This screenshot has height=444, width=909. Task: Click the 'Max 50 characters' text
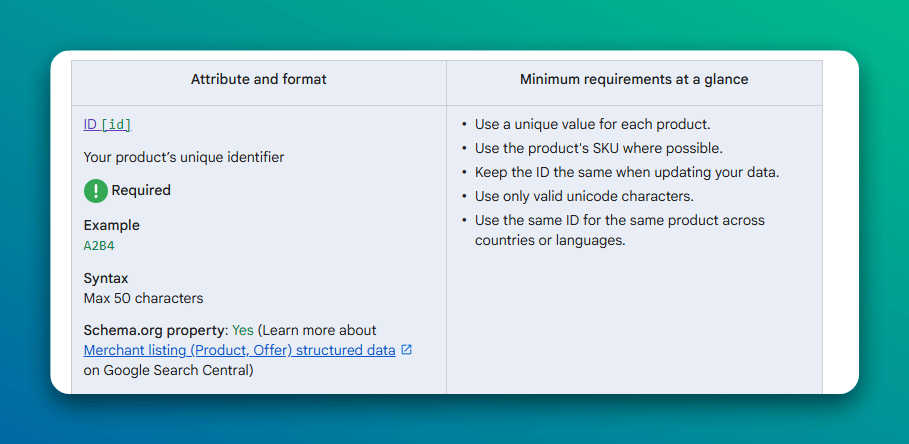(143, 298)
